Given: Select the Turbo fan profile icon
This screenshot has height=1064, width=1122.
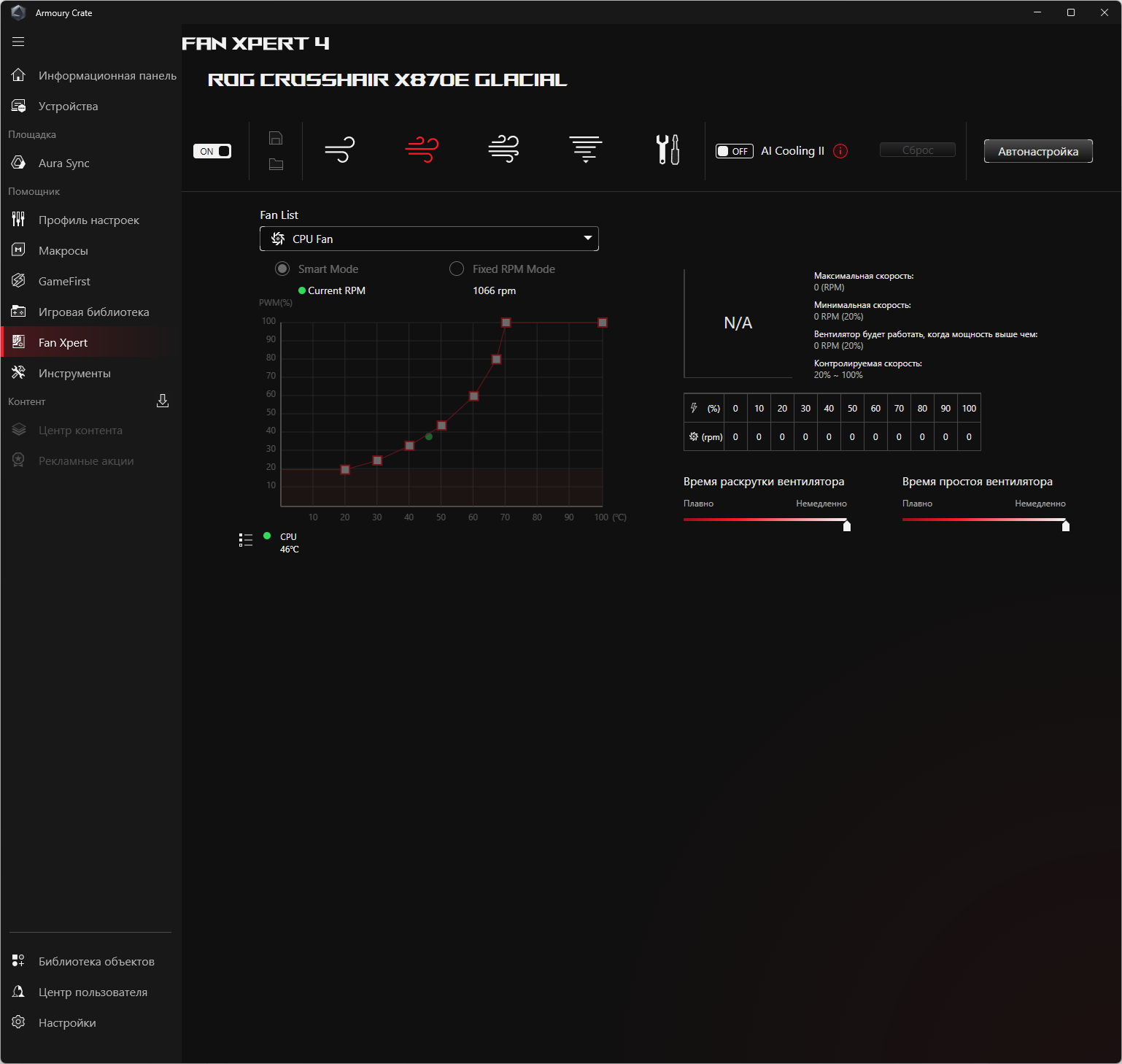Looking at the screenshot, I should (503, 149).
